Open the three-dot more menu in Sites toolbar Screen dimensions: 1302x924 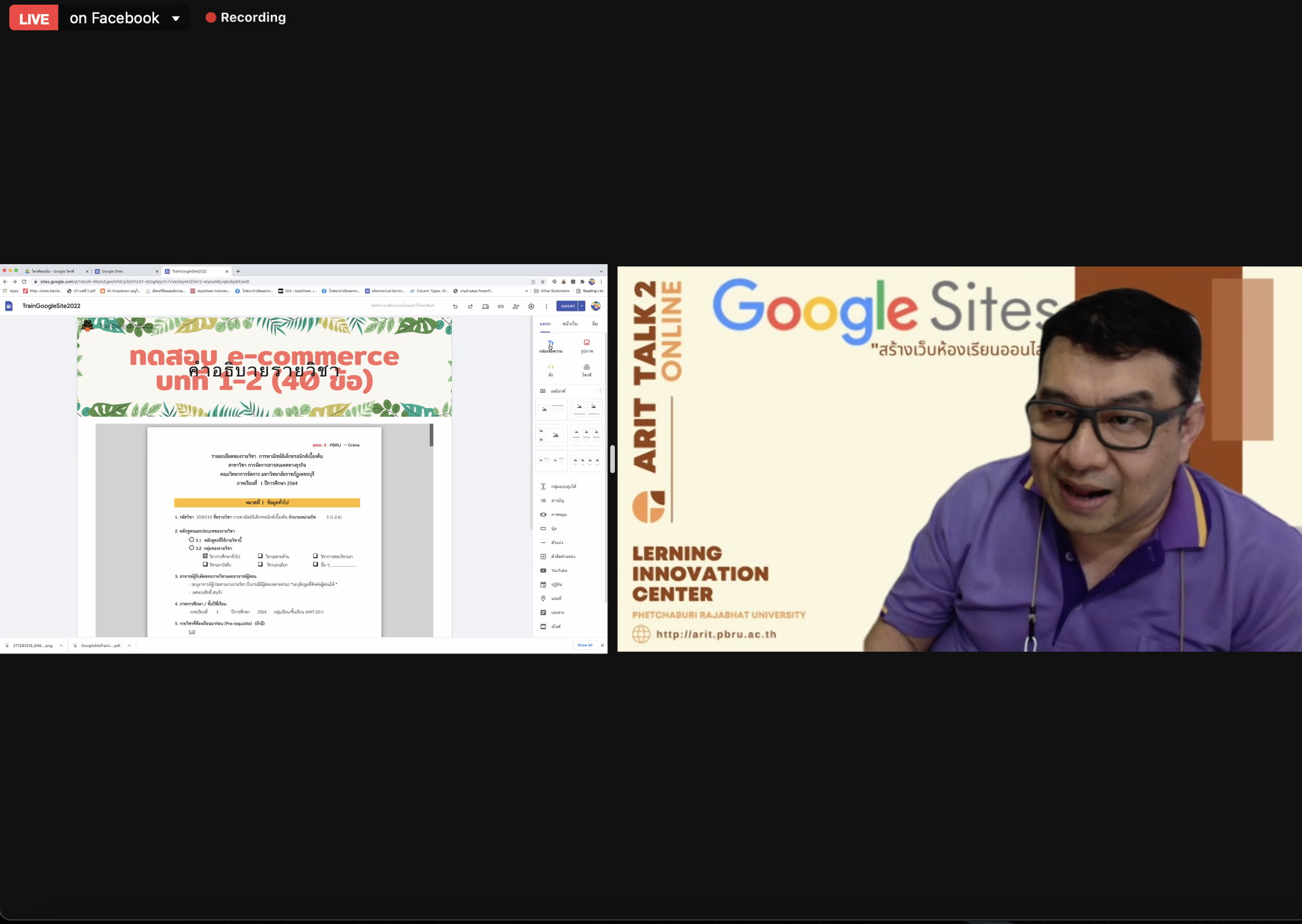[546, 306]
